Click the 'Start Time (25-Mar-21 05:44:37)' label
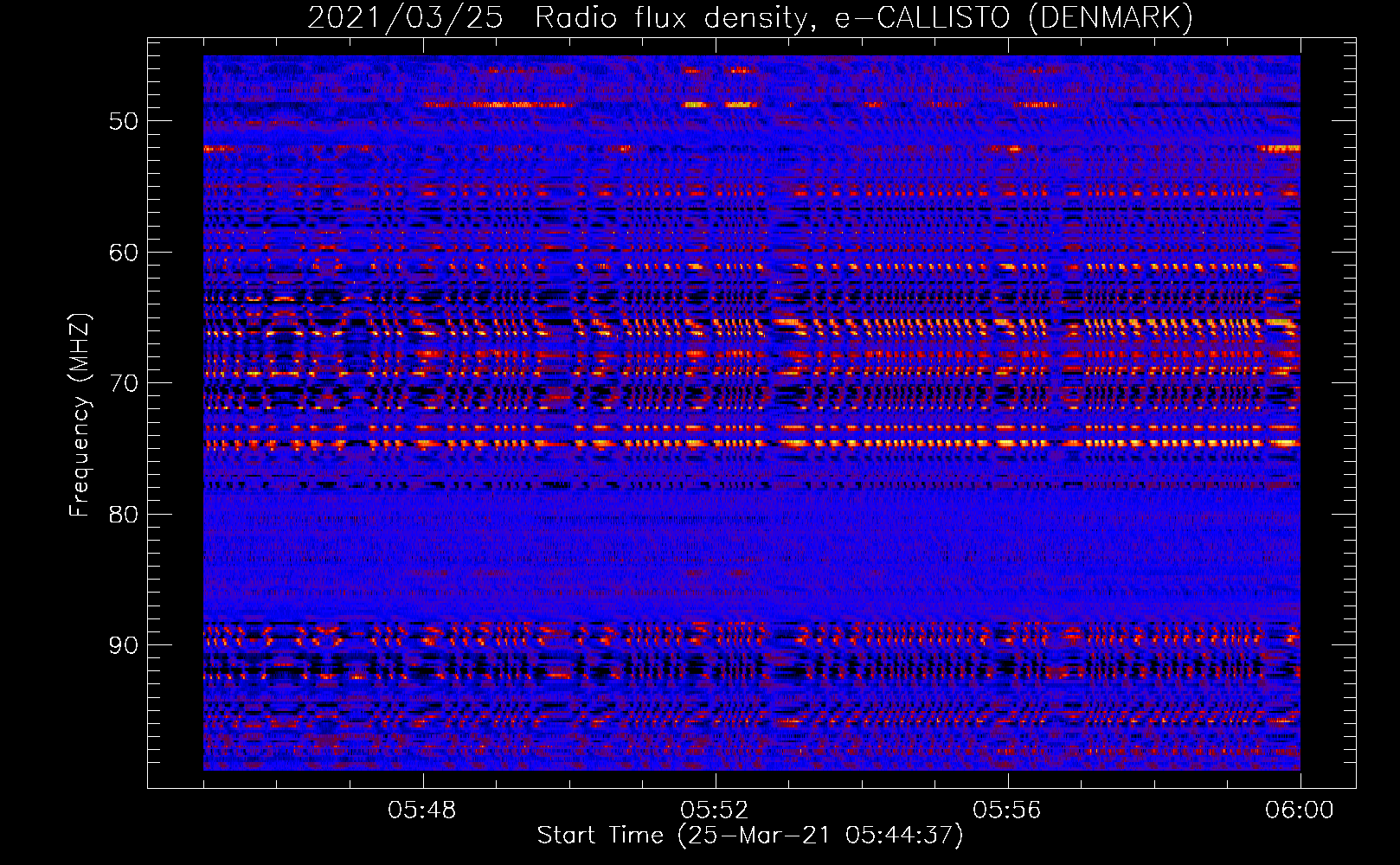The width and height of the screenshot is (1400, 865). [x=750, y=836]
